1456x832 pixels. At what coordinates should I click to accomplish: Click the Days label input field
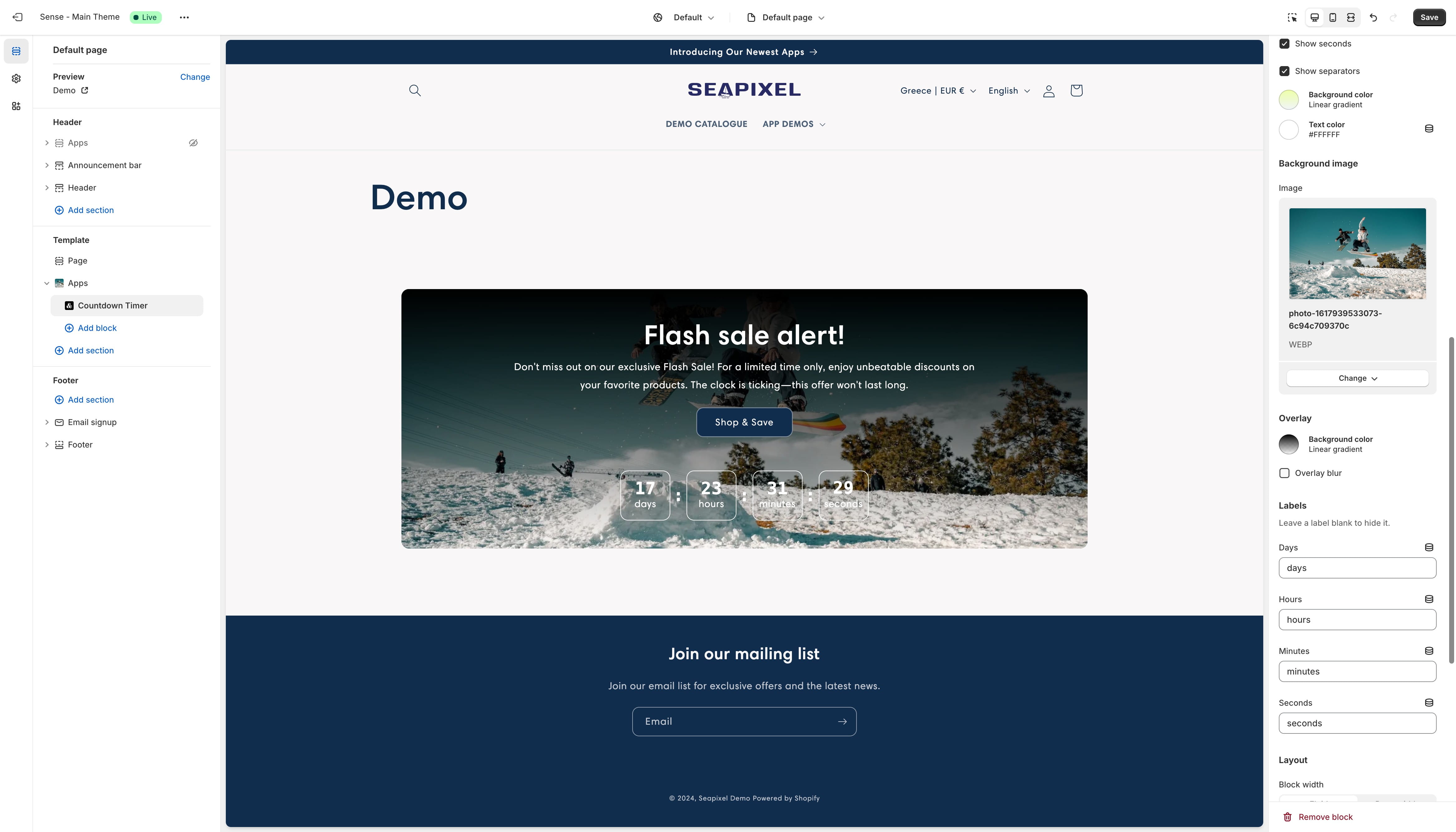(1357, 567)
